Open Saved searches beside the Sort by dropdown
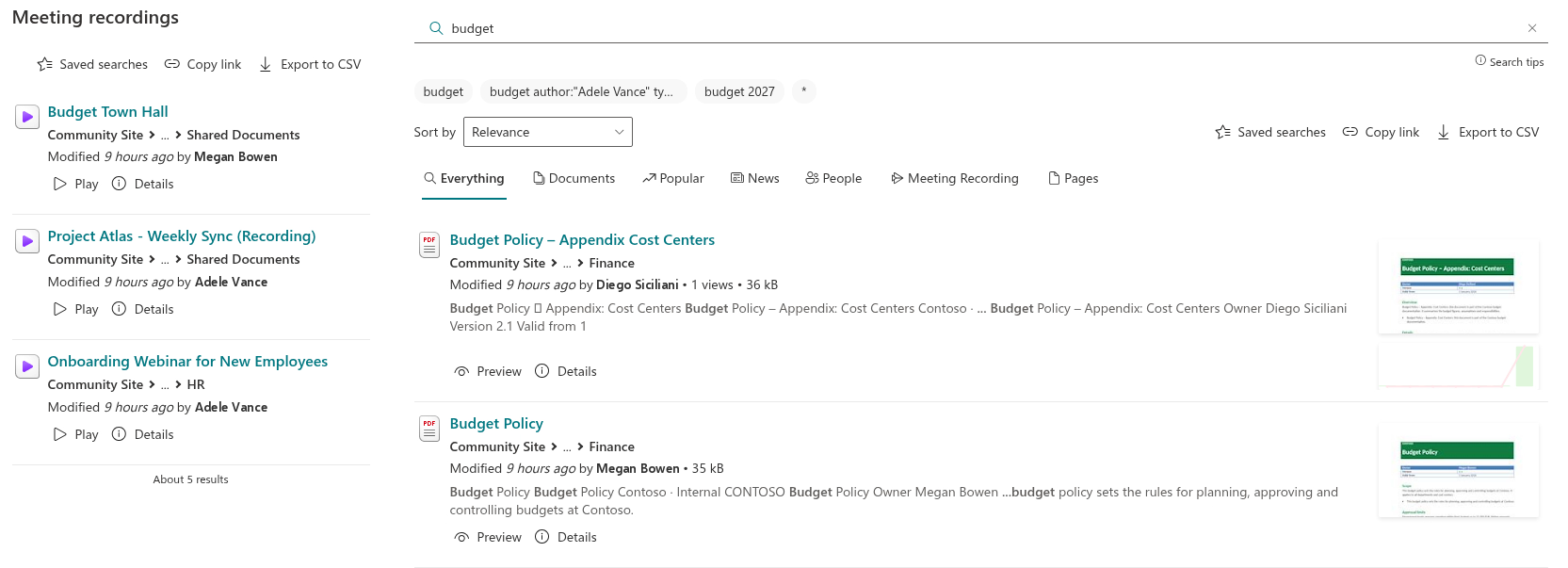The width and height of the screenshot is (1568, 568). click(x=1270, y=132)
